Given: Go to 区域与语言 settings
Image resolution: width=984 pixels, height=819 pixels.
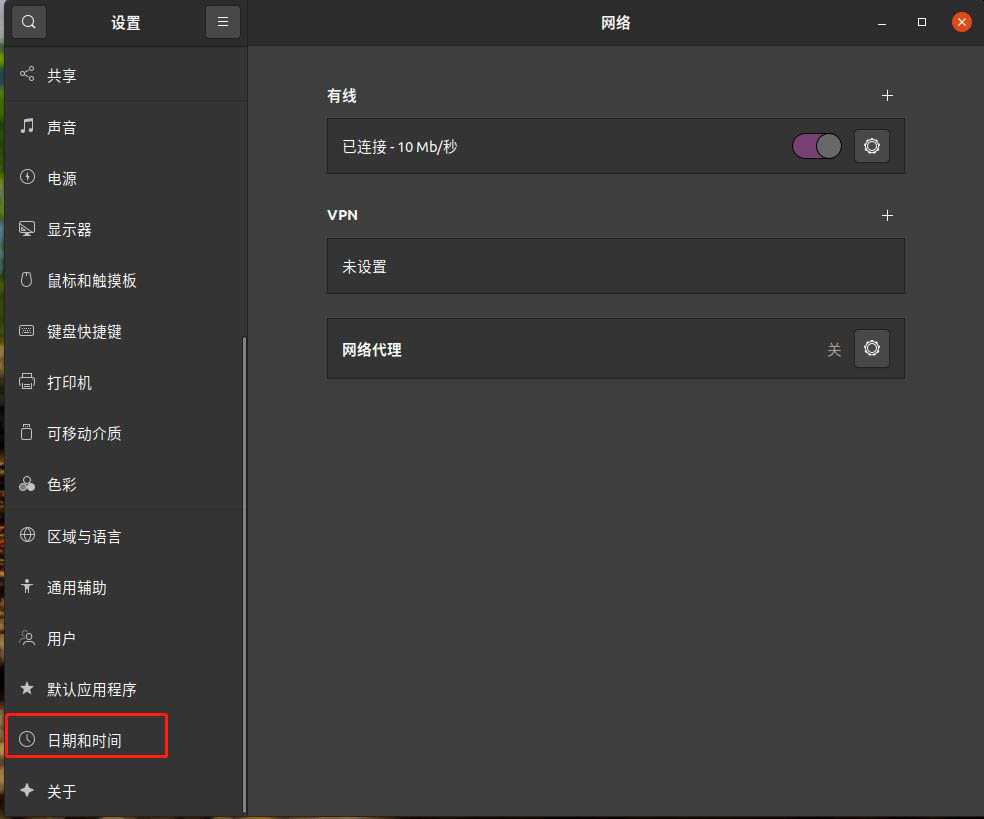Looking at the screenshot, I should (84, 536).
